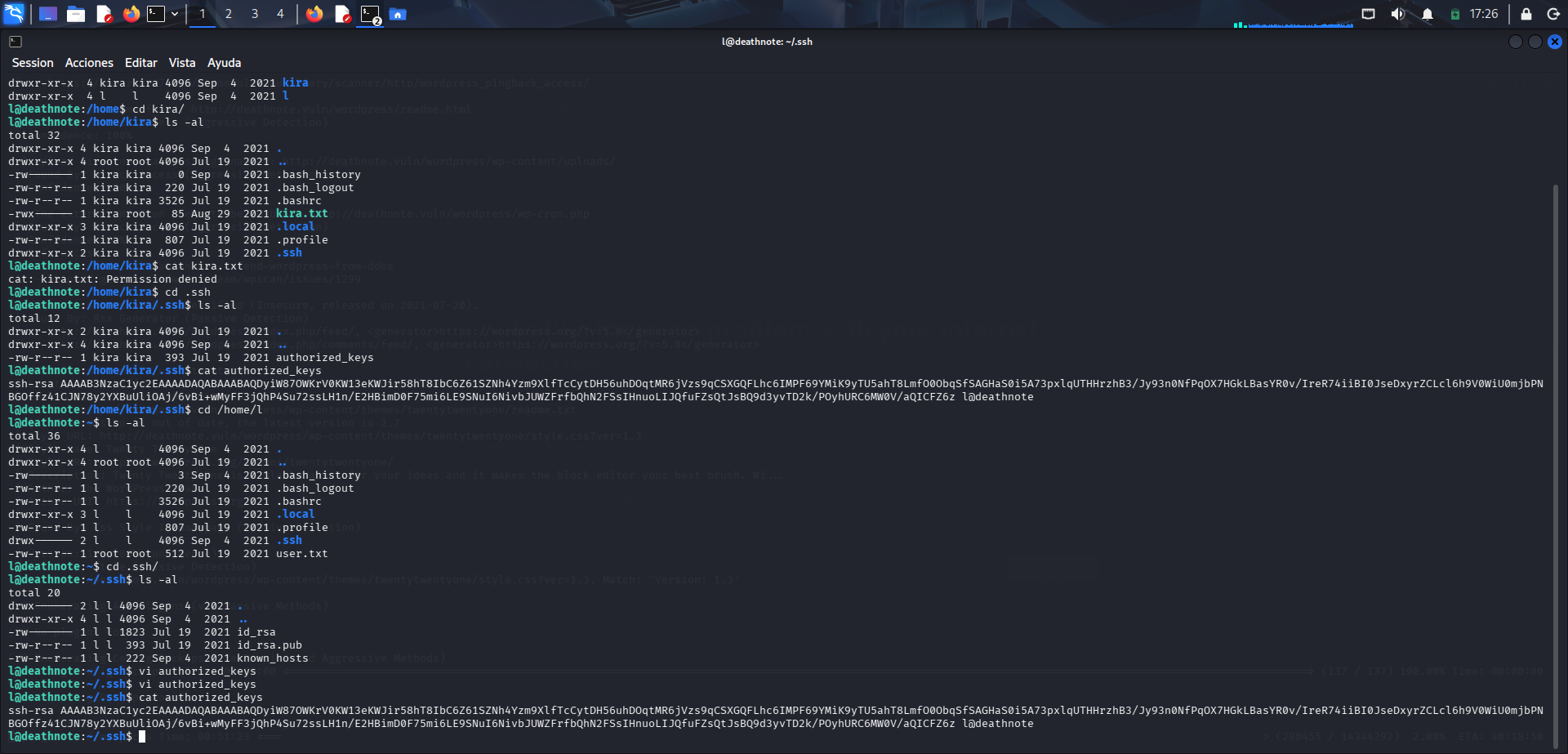Open notifications via the bell icon

1428,14
